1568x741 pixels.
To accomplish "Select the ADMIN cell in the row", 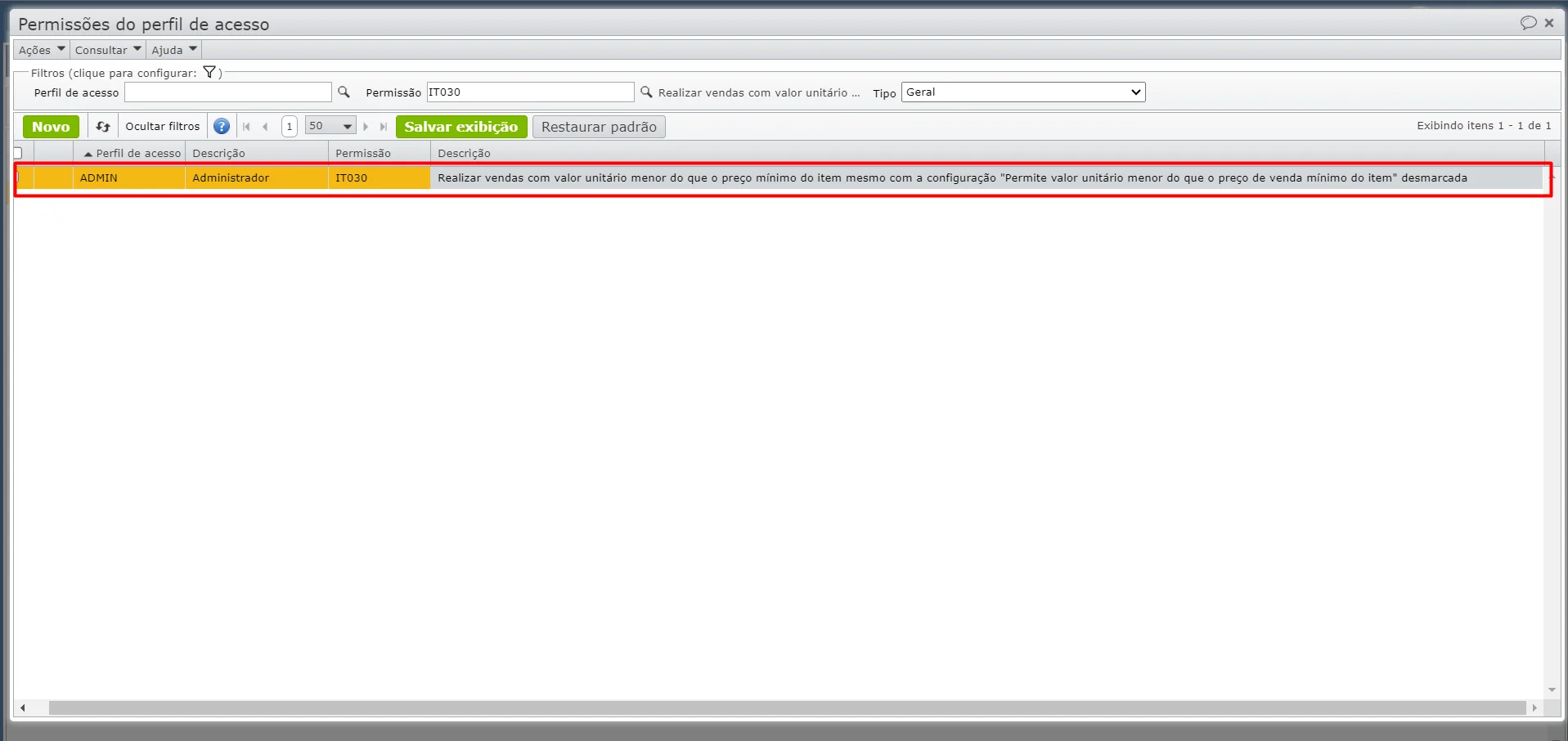I will [129, 177].
